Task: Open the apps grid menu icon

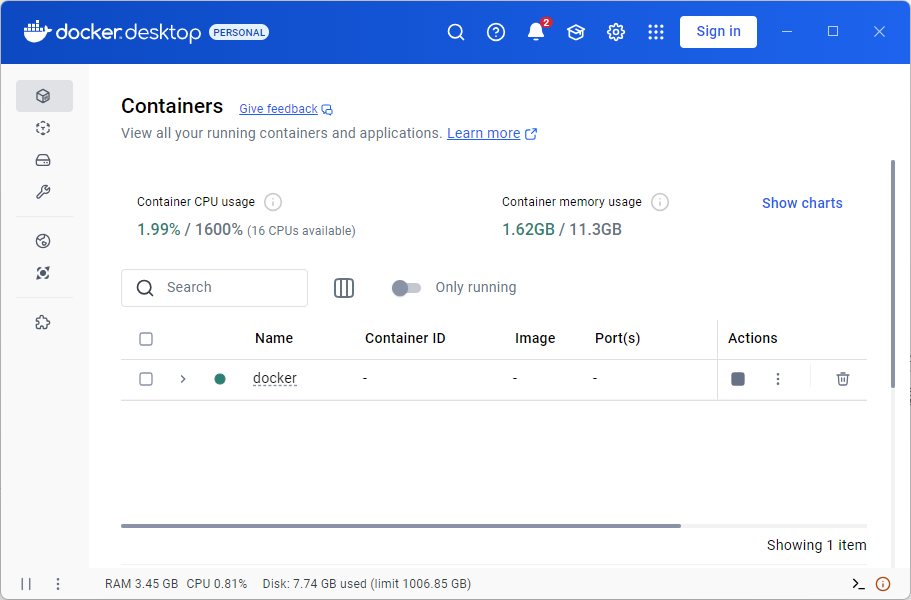Action: pos(656,32)
